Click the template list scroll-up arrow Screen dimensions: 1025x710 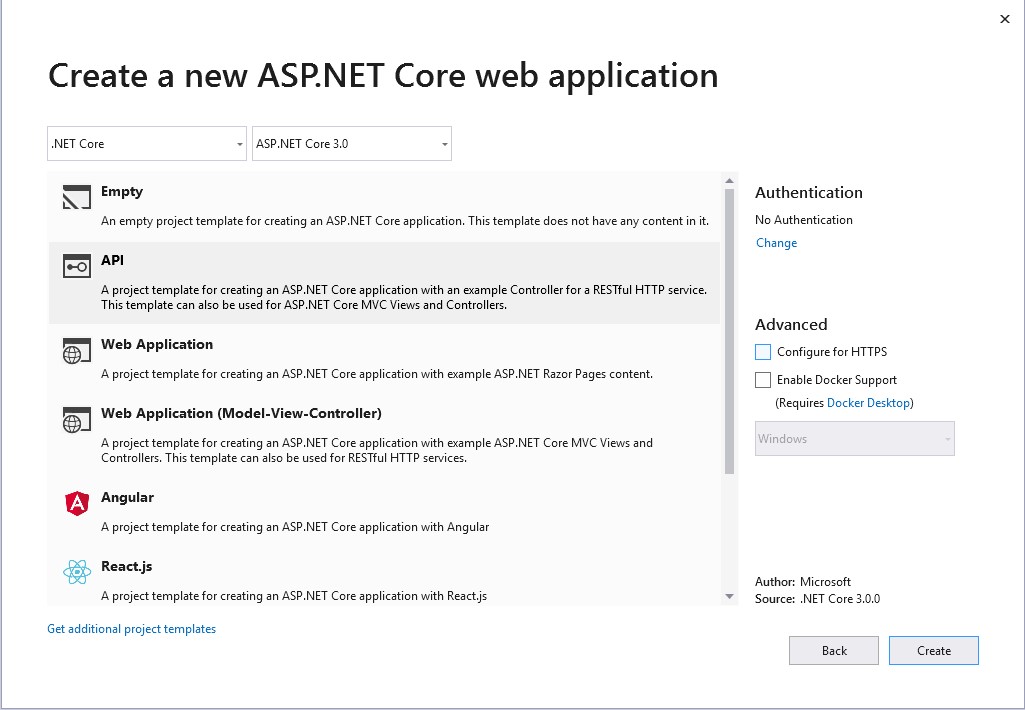point(730,181)
